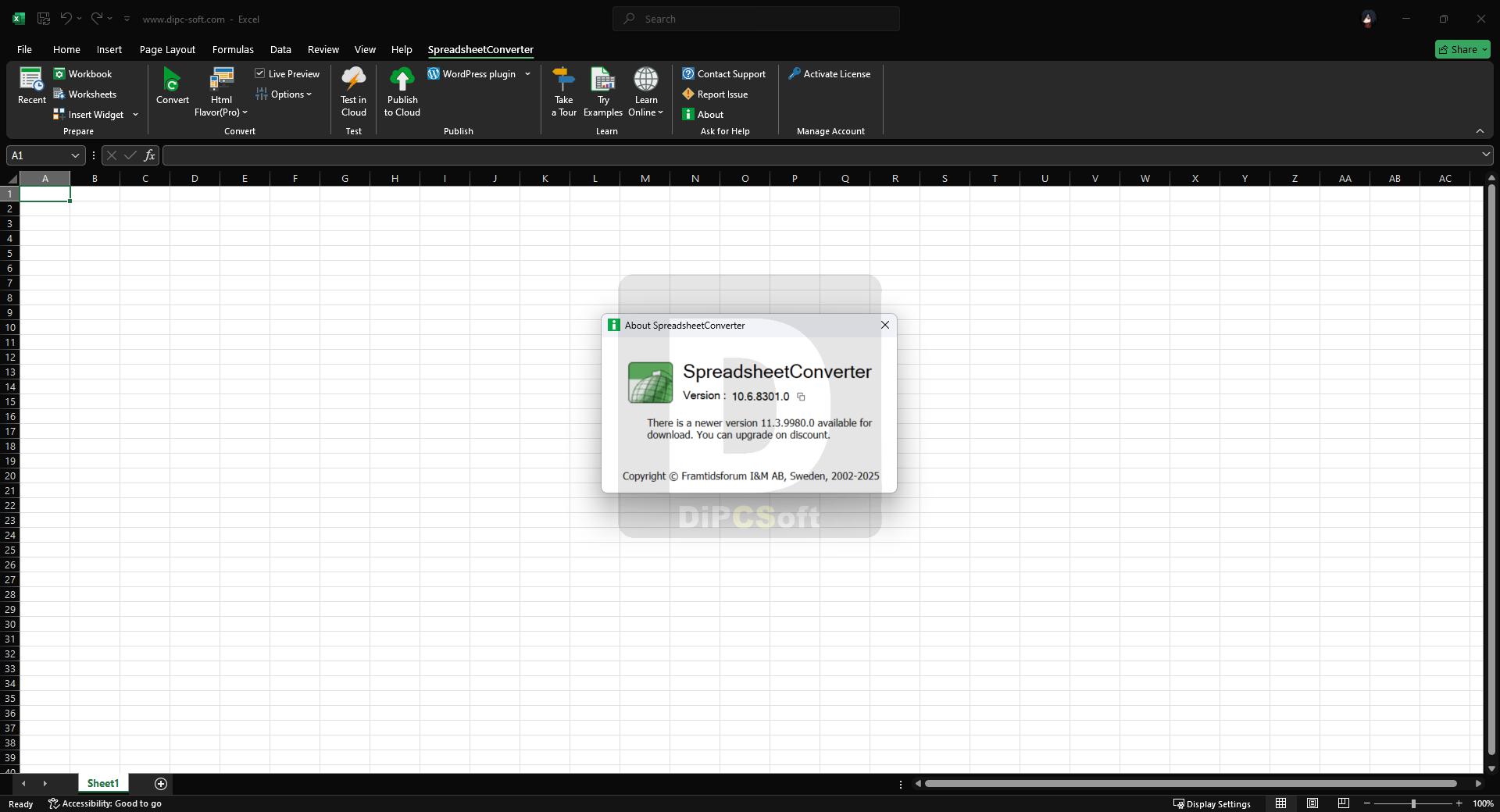The image size is (1500, 812).
Task: Click the Zoom out minus button
Action: coord(1367,803)
